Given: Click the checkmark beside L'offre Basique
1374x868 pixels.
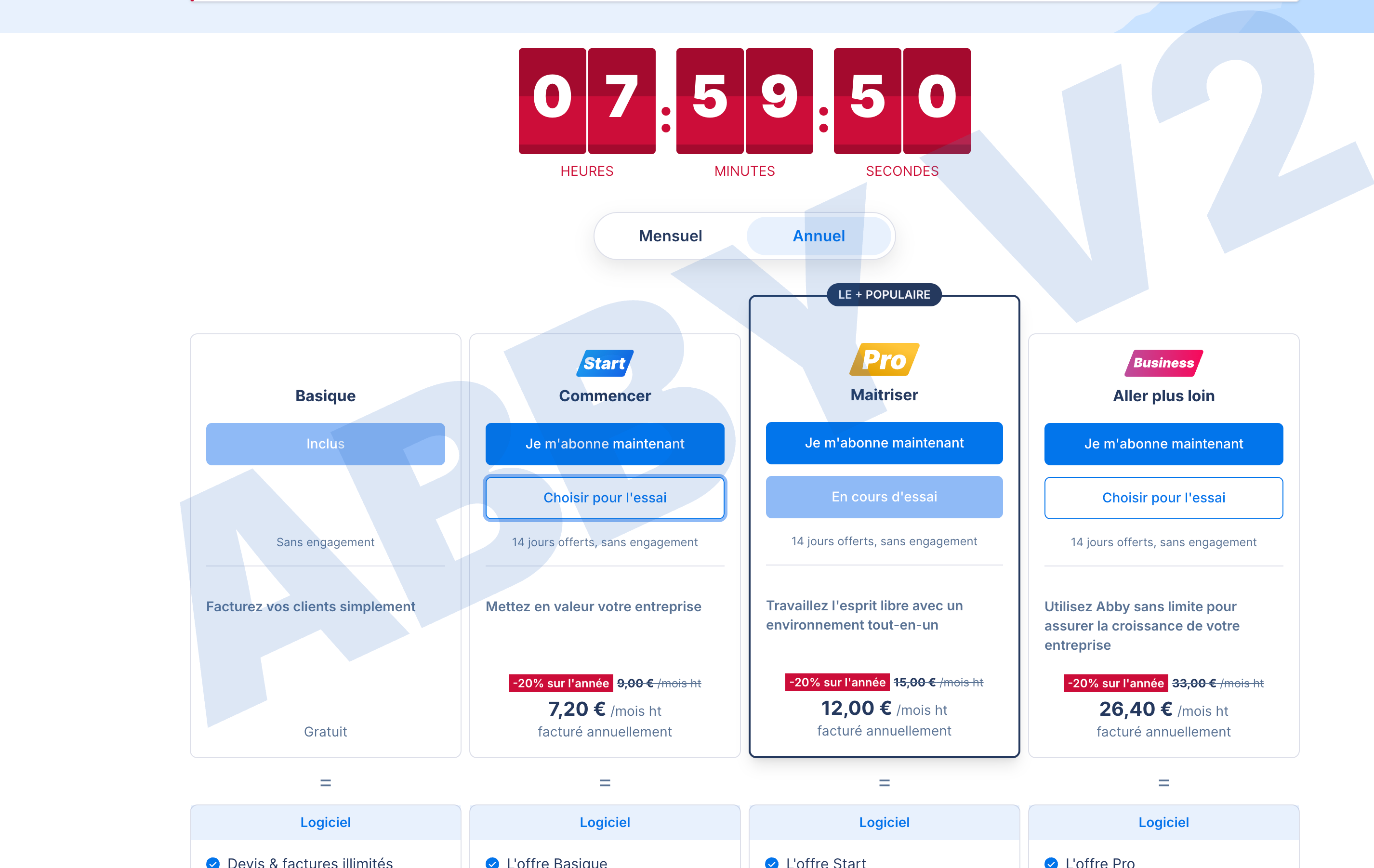Looking at the screenshot, I should point(492,862).
